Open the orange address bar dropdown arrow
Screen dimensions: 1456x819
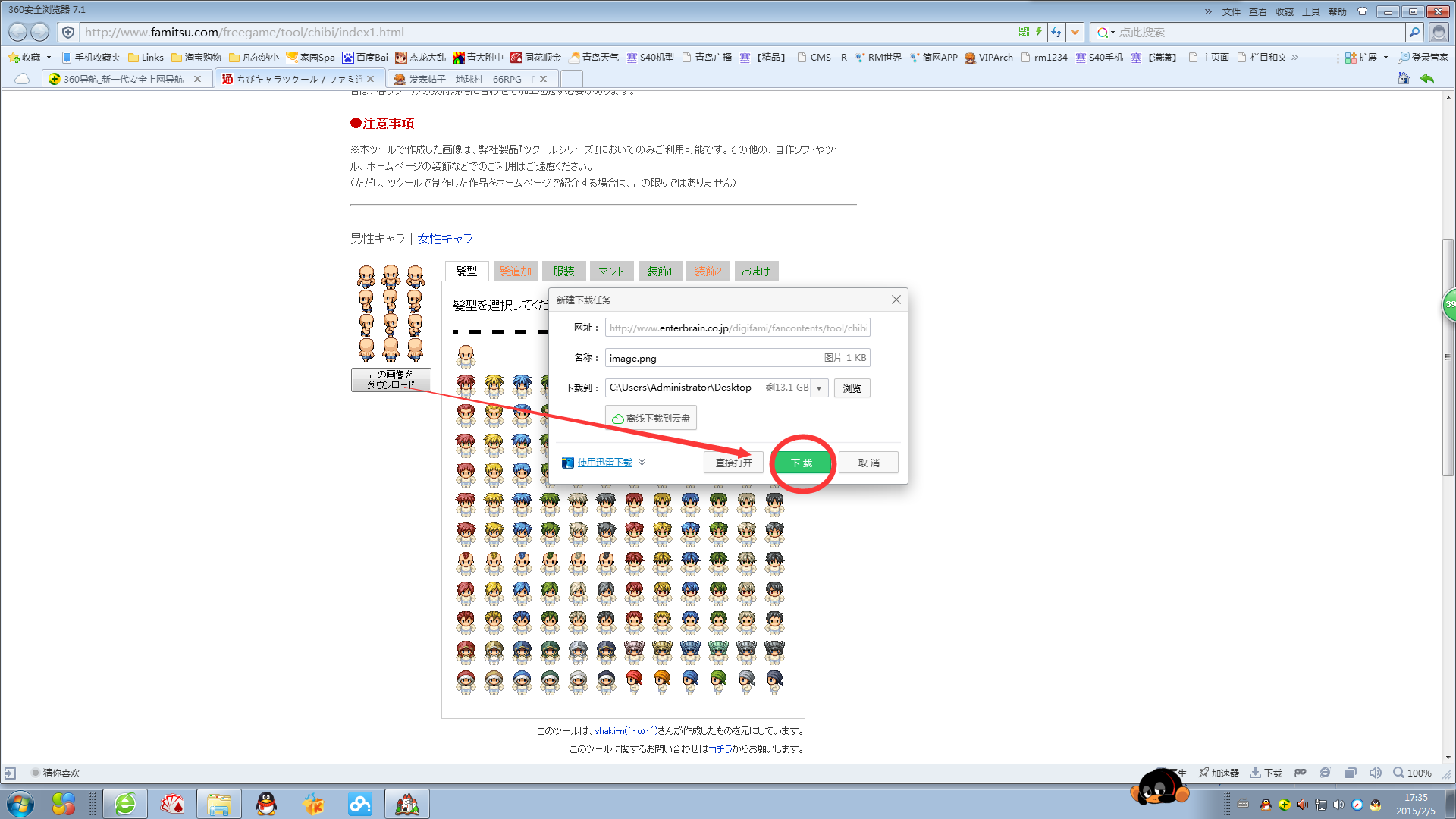point(1075,32)
